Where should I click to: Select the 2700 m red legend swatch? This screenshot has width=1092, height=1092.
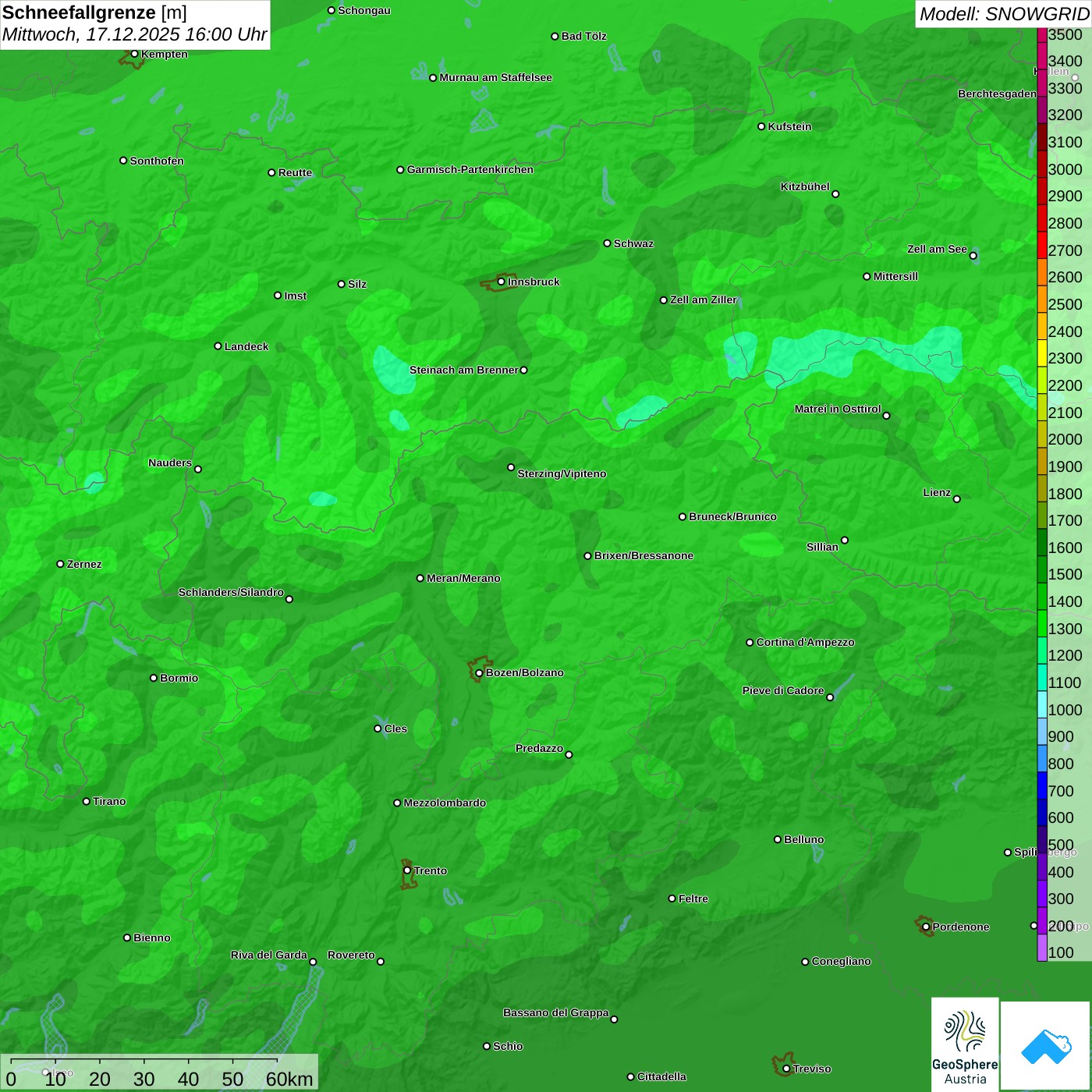[1042, 245]
